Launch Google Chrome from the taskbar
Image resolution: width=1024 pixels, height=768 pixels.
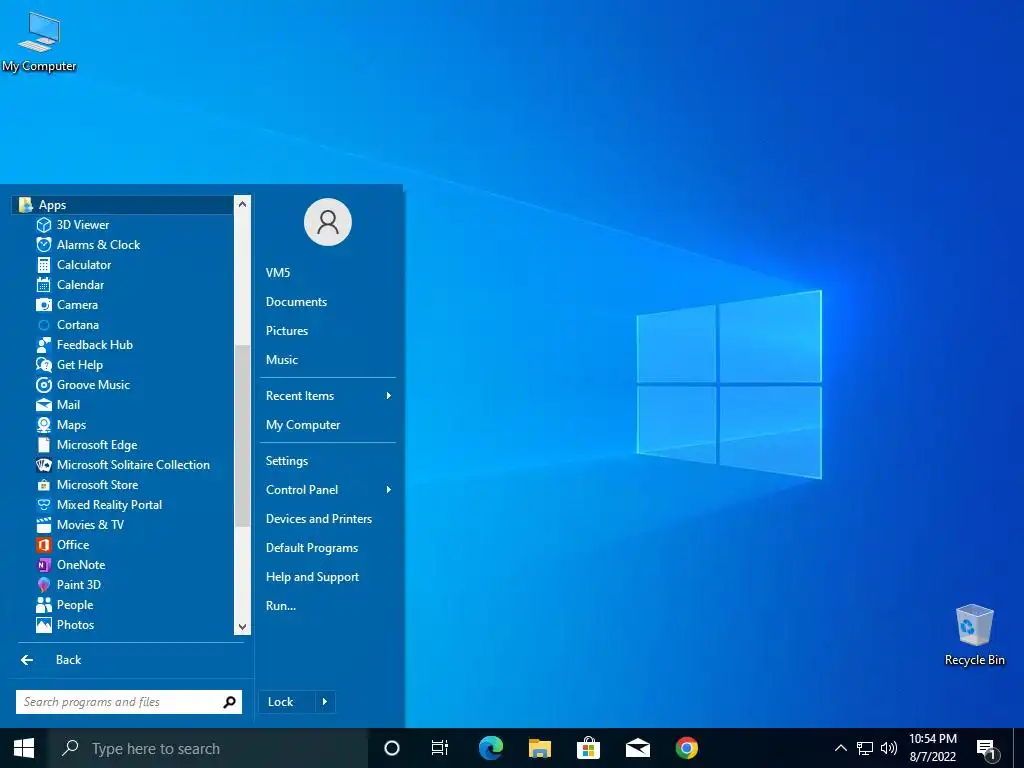tap(686, 748)
